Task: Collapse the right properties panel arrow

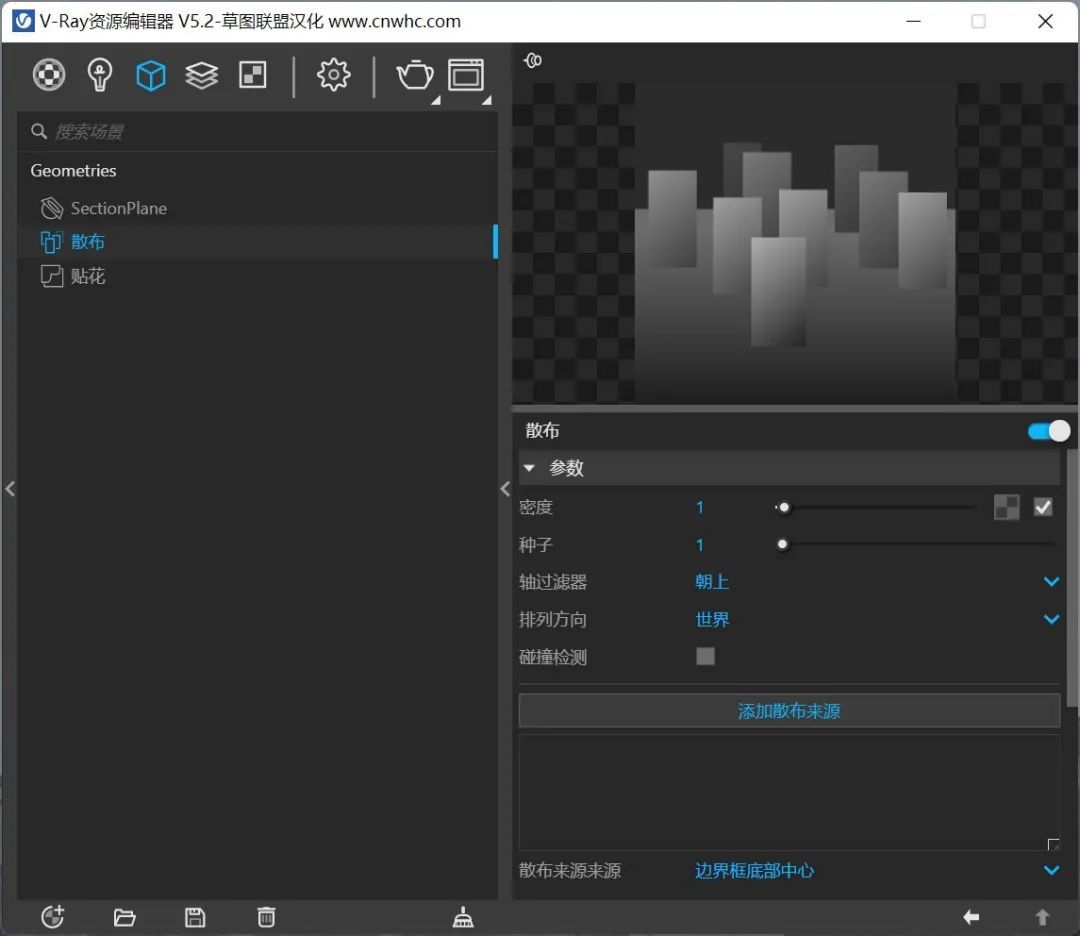Action: [x=505, y=489]
